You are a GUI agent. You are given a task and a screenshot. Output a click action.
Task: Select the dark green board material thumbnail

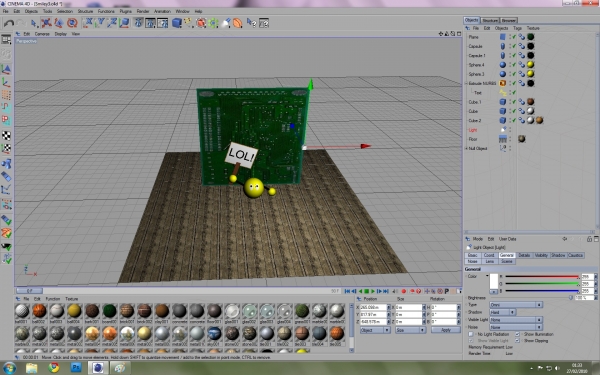point(109,311)
